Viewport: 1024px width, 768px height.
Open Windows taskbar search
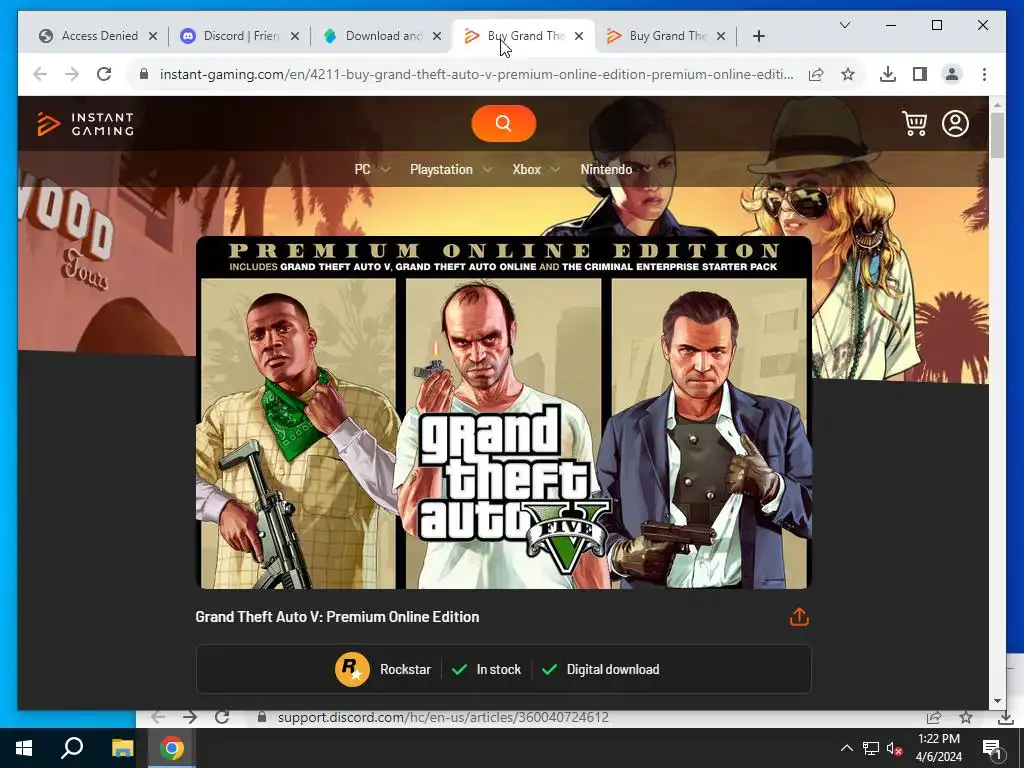(72, 748)
